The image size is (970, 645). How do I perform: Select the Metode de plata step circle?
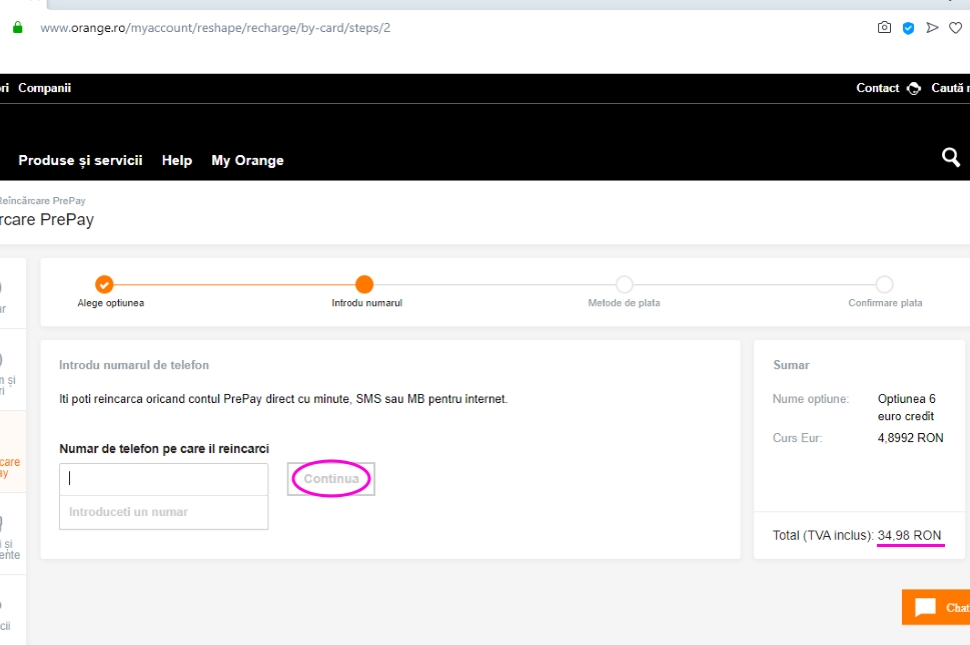tap(624, 284)
